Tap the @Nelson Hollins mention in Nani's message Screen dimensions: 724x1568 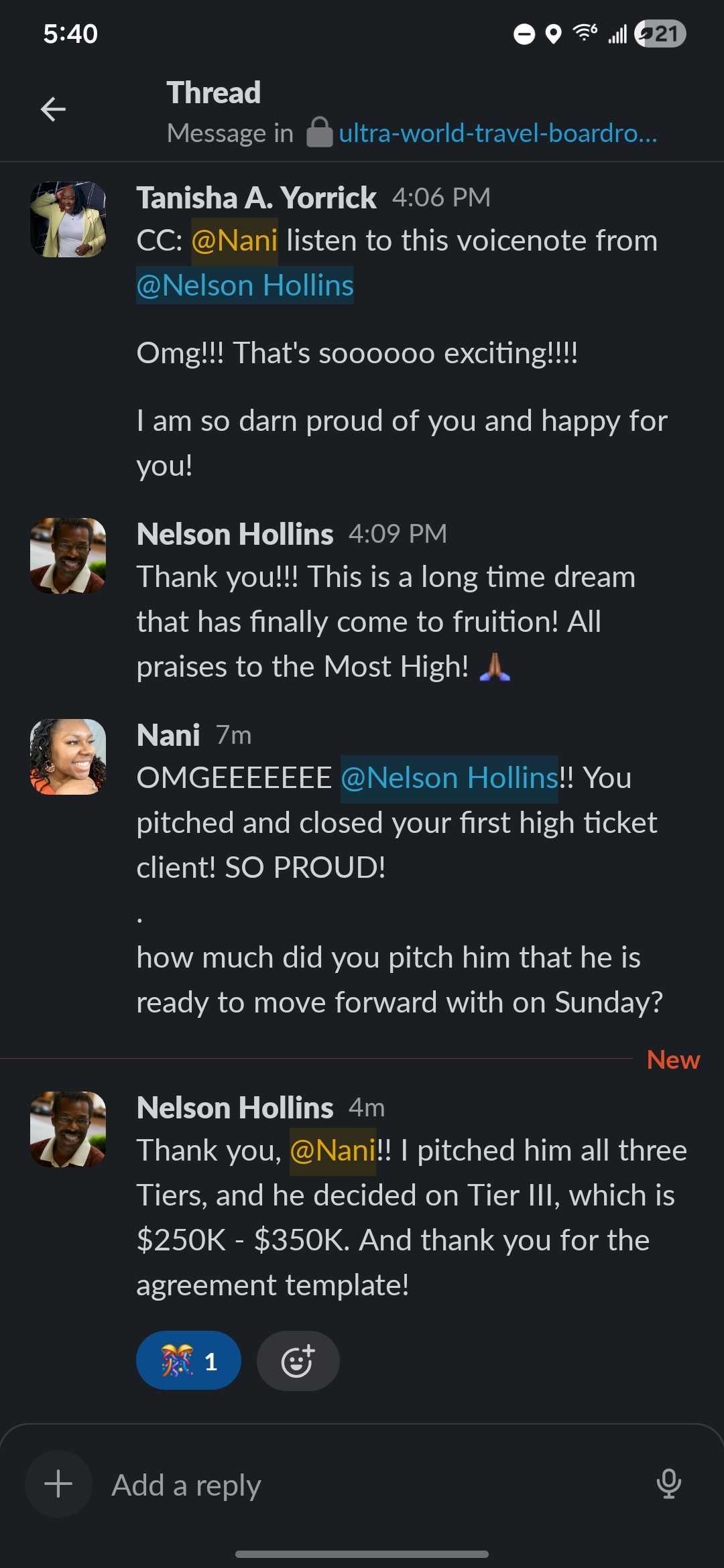pyautogui.click(x=449, y=778)
